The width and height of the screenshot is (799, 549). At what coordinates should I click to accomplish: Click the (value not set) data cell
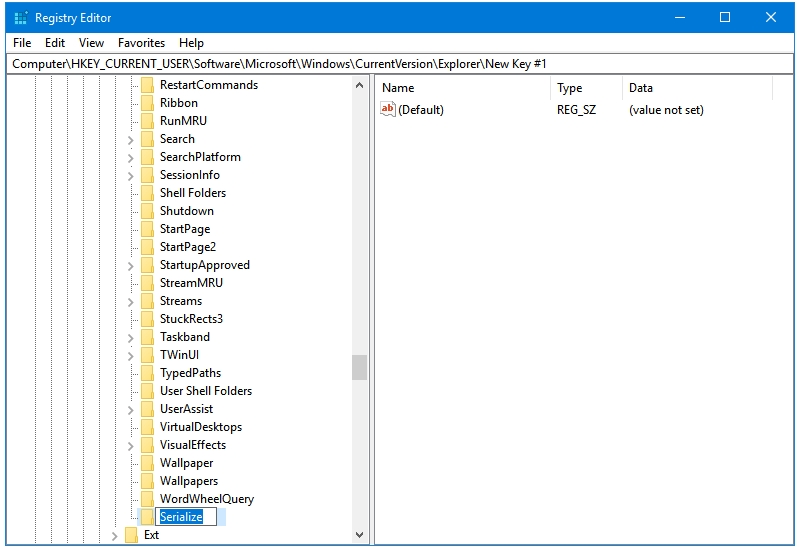pyautogui.click(x=666, y=110)
